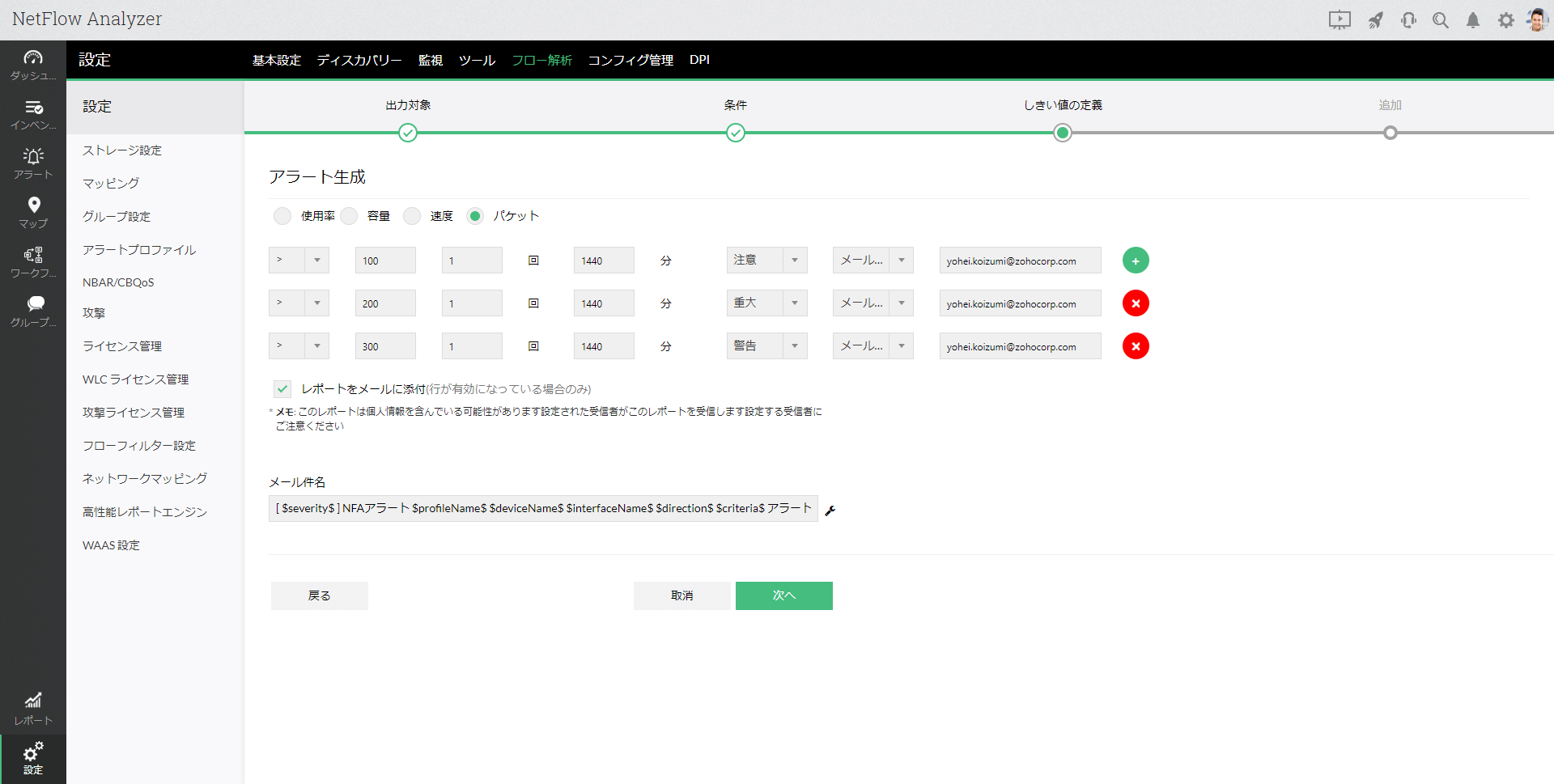This screenshot has width=1554, height=784.
Task: Open the Settings gear sidebar icon
Action: click(x=33, y=758)
